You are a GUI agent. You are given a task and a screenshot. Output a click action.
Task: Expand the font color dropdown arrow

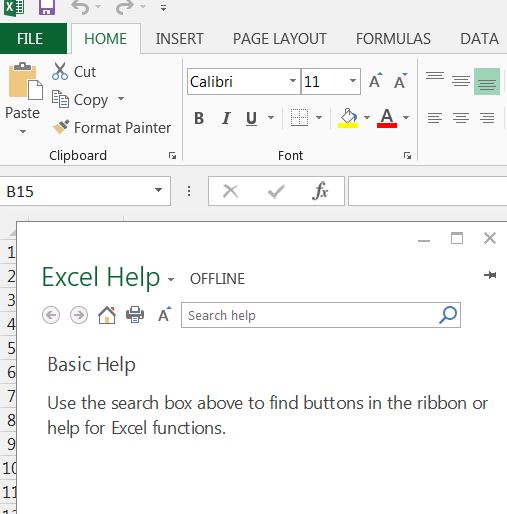[x=406, y=118]
